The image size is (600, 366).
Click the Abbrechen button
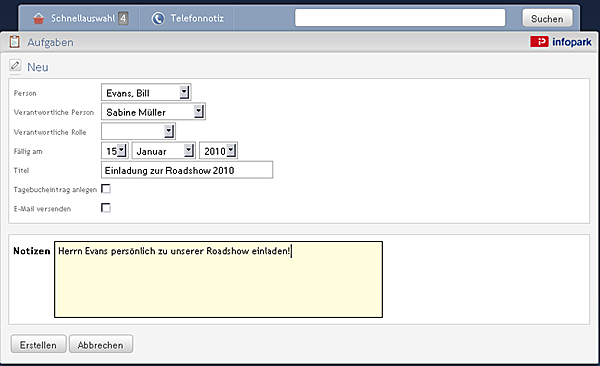(x=101, y=344)
